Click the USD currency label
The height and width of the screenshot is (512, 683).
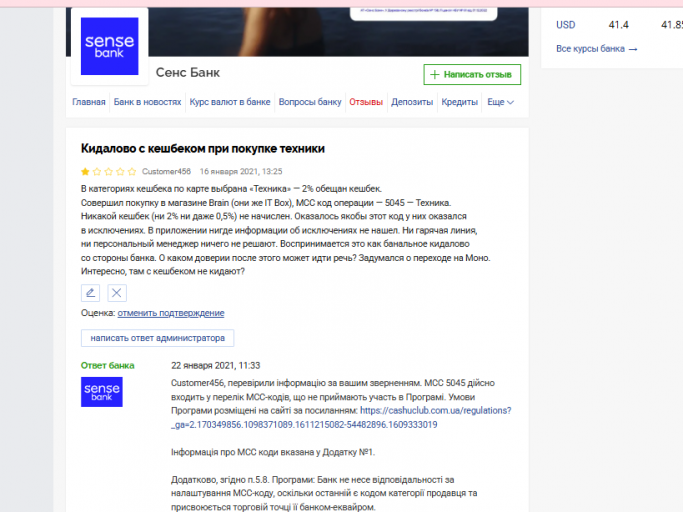[x=565, y=25]
